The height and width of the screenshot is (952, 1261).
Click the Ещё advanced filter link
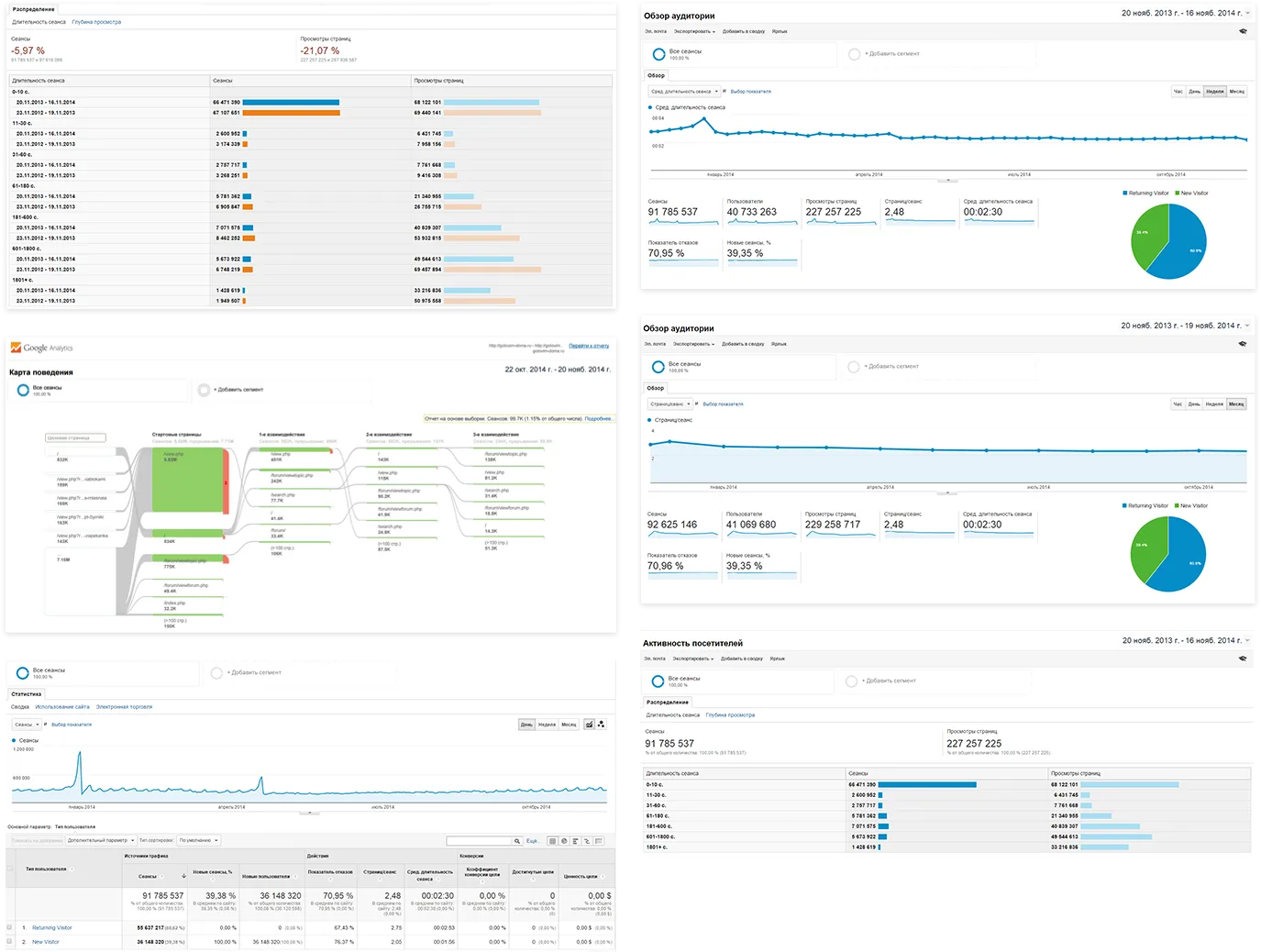pyautogui.click(x=532, y=841)
